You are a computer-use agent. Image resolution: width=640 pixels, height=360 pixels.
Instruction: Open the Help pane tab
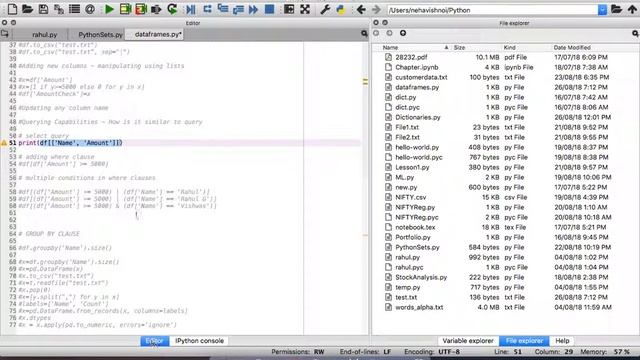tap(562, 340)
